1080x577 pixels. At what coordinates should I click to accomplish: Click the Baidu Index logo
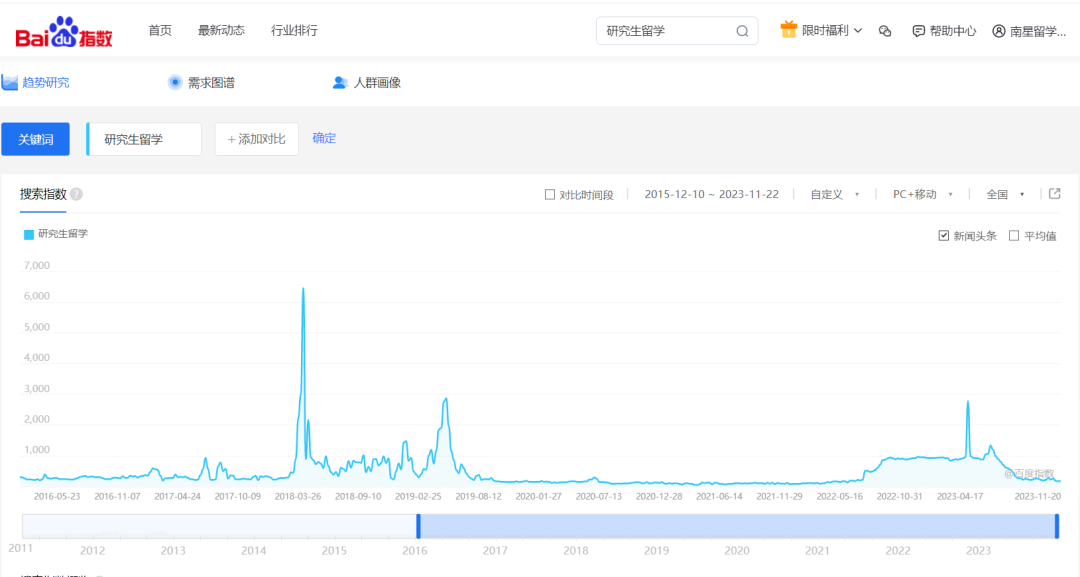pyautogui.click(x=64, y=31)
